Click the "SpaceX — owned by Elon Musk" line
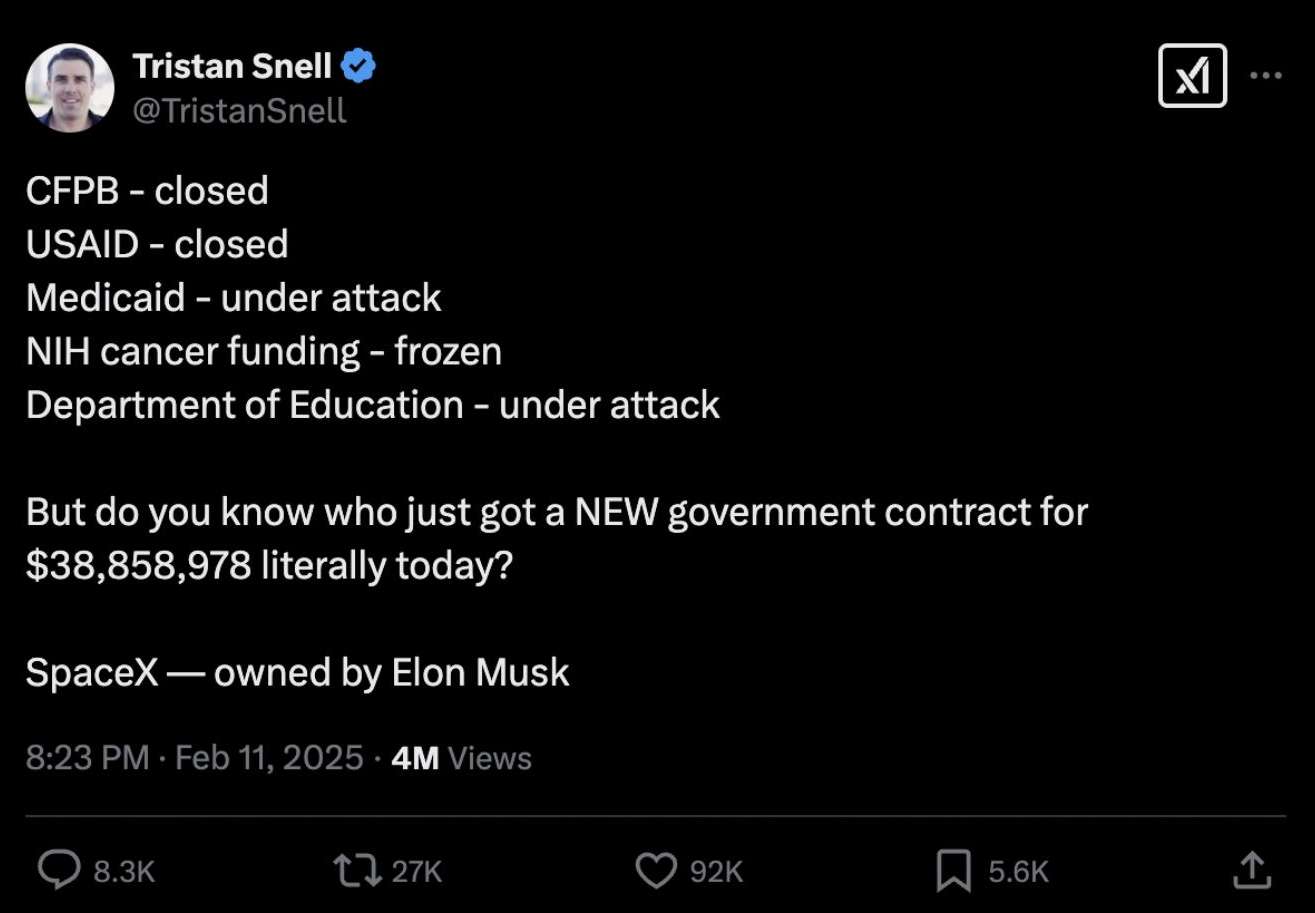 click(x=297, y=672)
